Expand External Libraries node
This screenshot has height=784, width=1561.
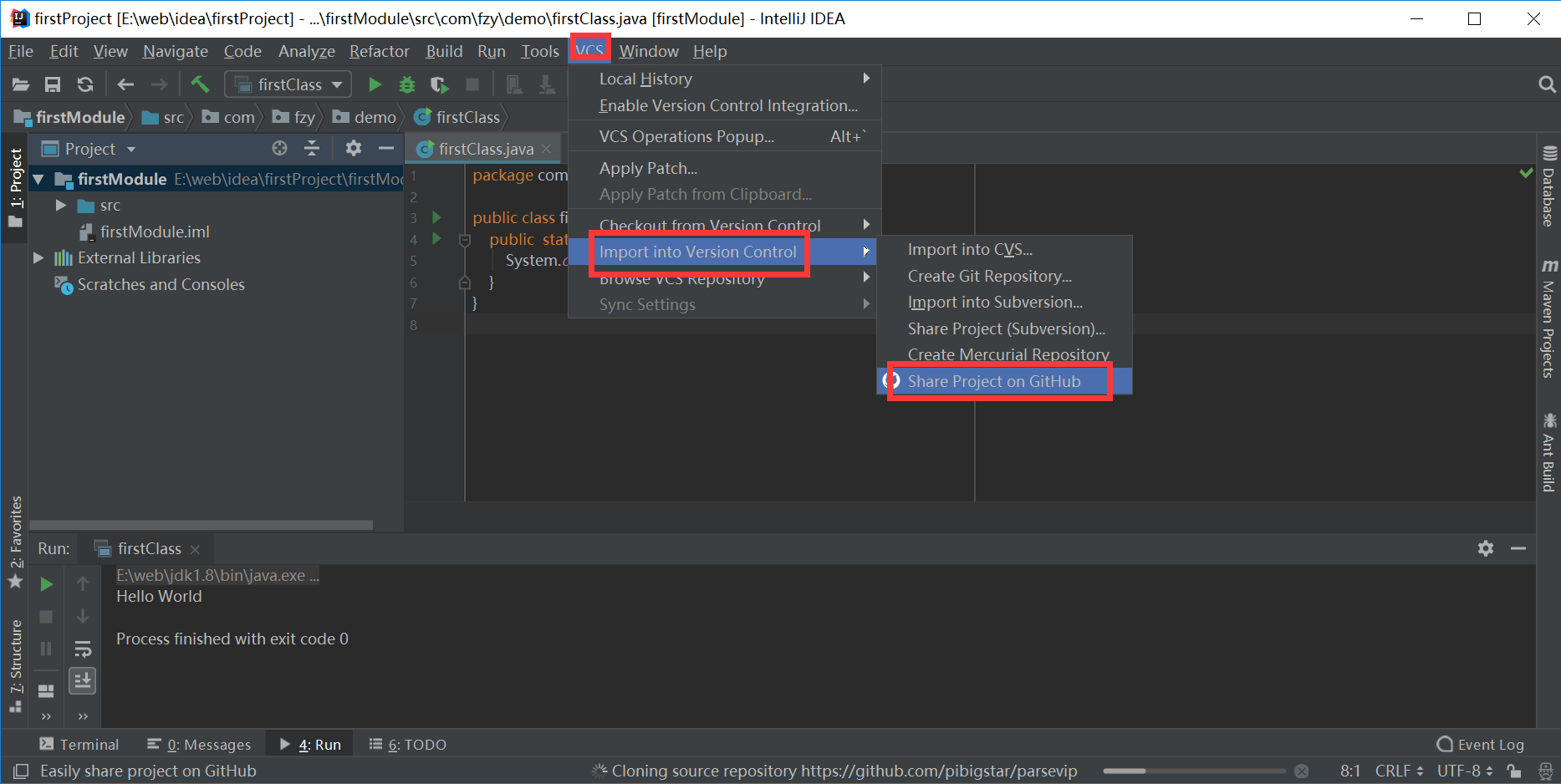point(38,258)
